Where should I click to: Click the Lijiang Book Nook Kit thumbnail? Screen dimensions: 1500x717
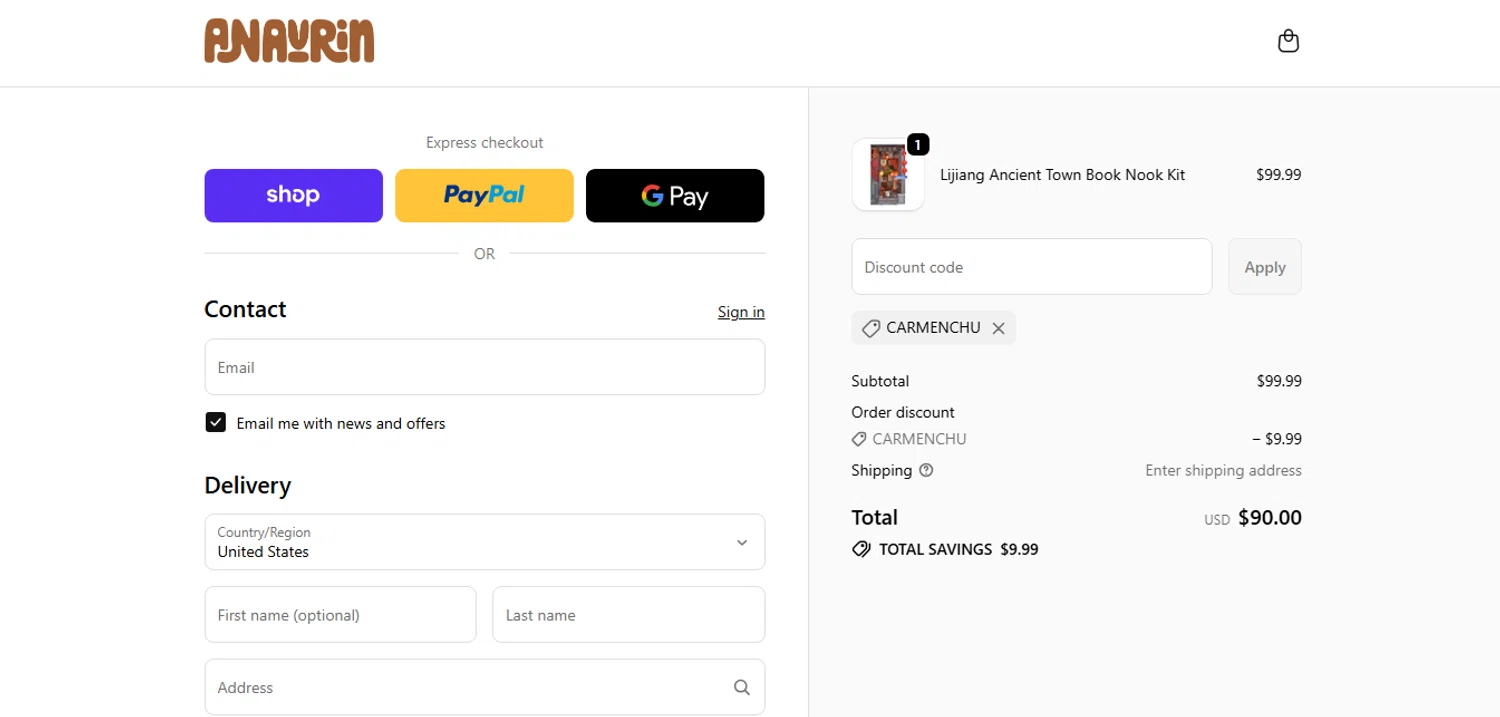888,175
